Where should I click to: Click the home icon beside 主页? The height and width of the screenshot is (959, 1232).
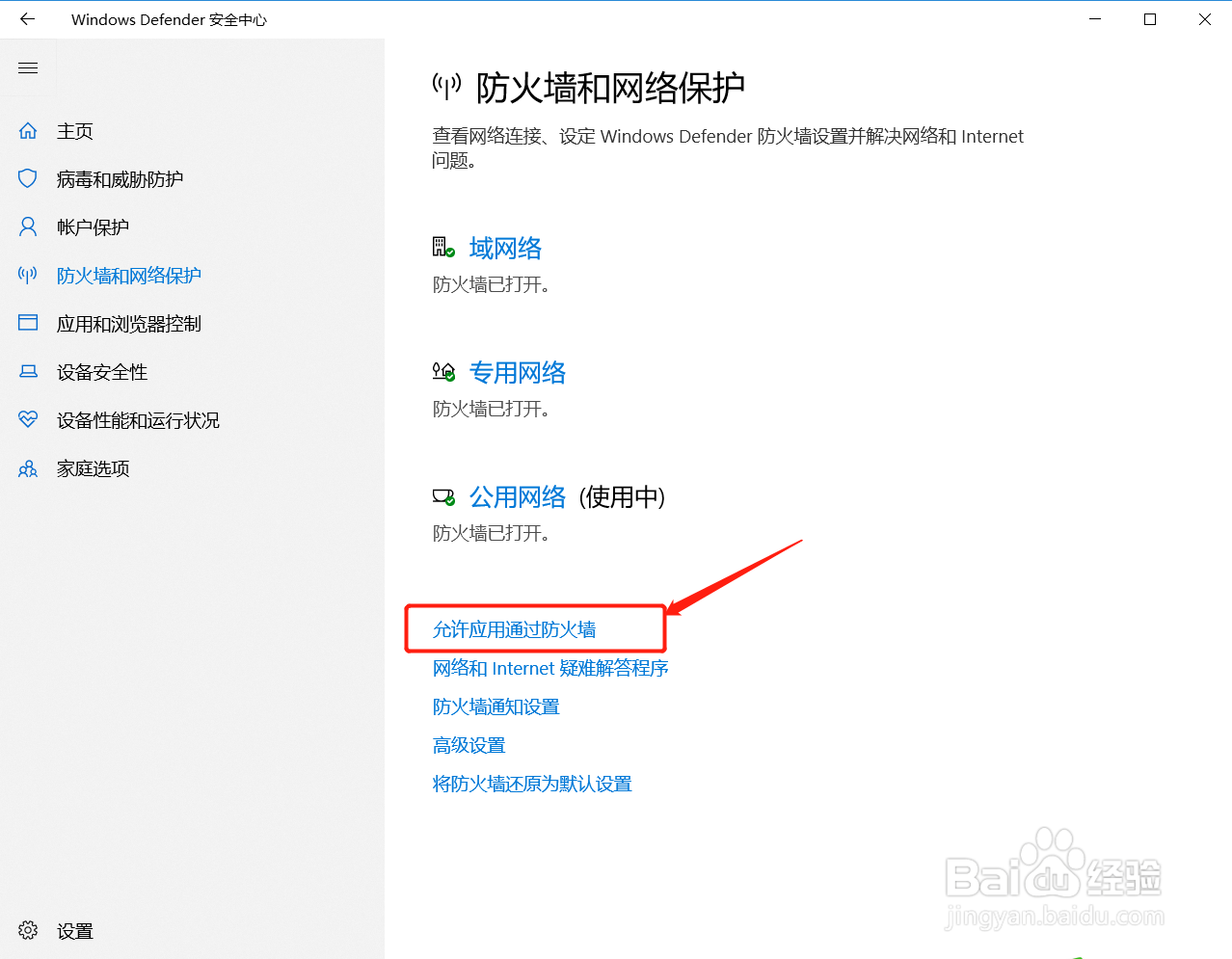[x=28, y=130]
